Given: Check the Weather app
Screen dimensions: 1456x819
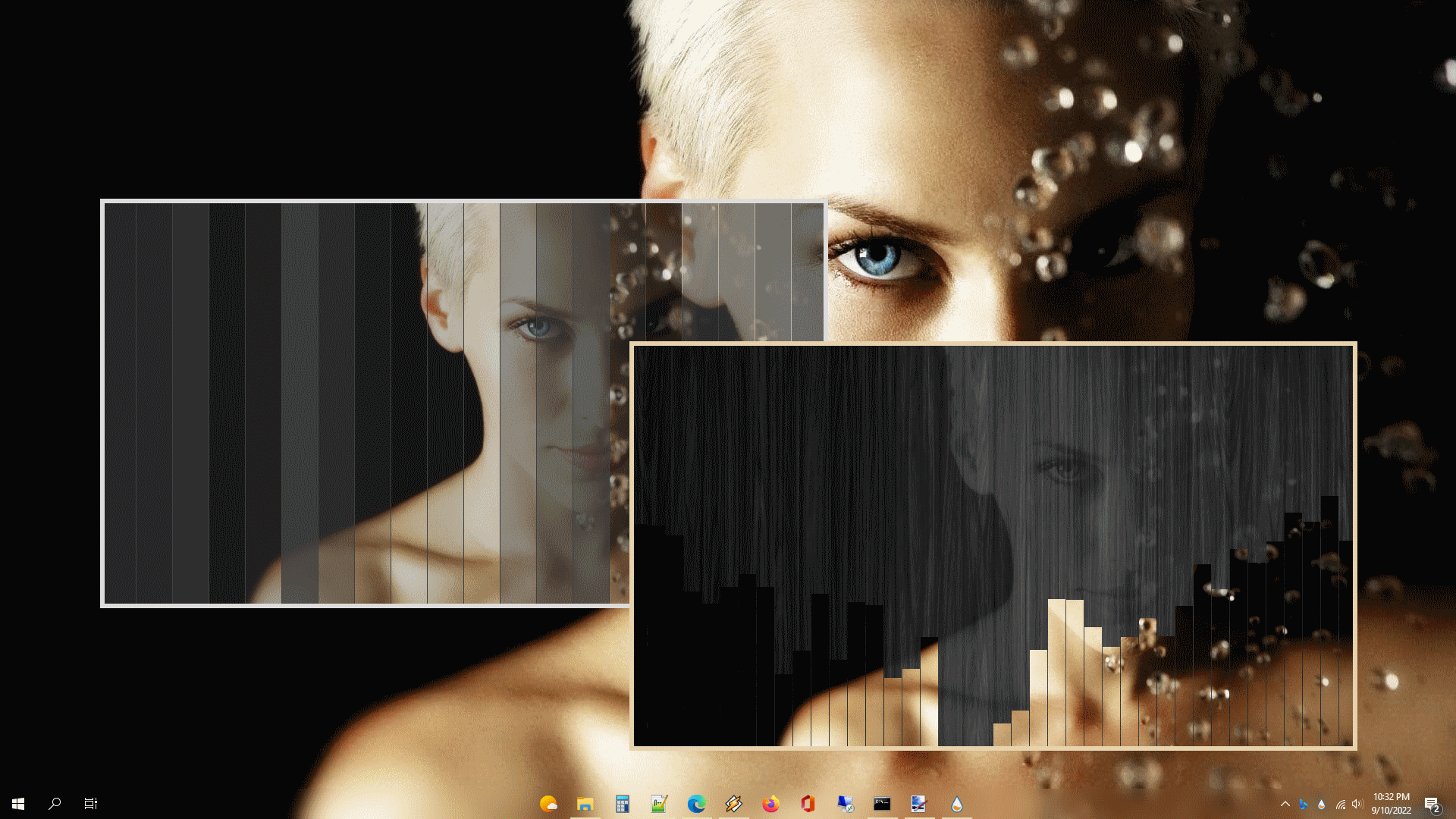Looking at the screenshot, I should [x=549, y=805].
